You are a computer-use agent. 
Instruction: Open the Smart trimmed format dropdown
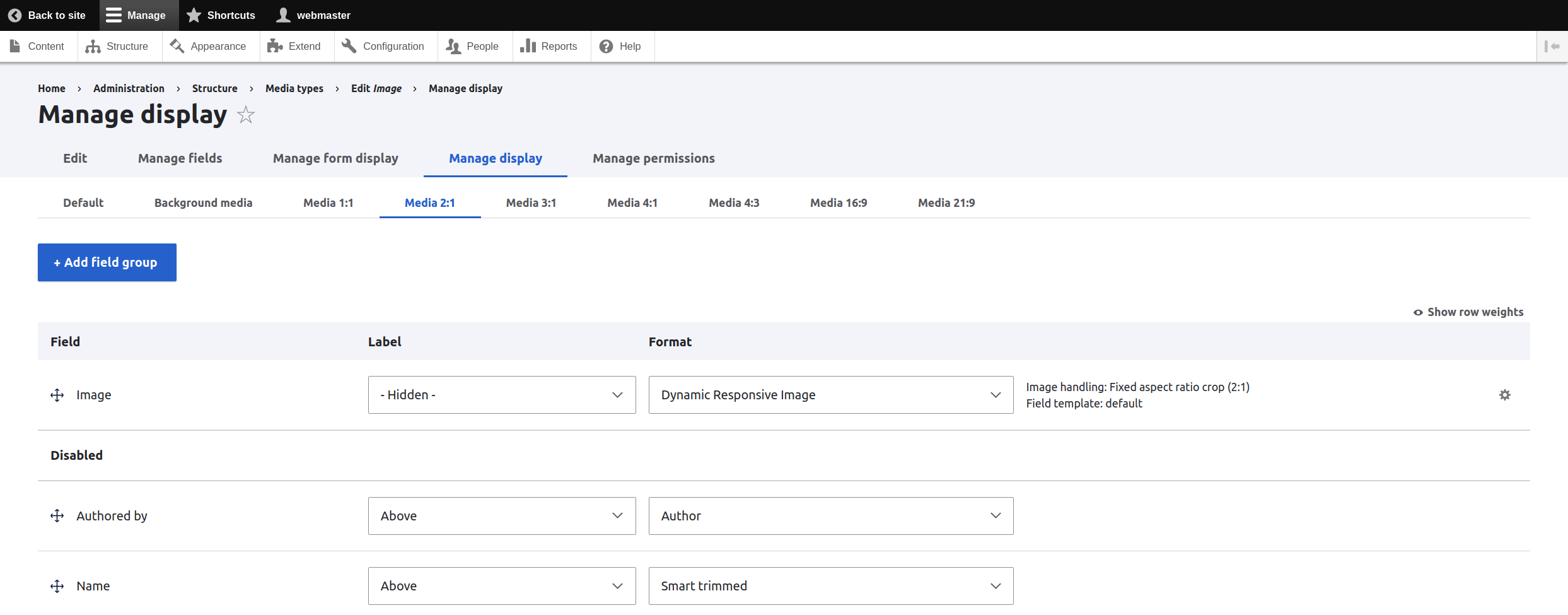pyautogui.click(x=830, y=586)
